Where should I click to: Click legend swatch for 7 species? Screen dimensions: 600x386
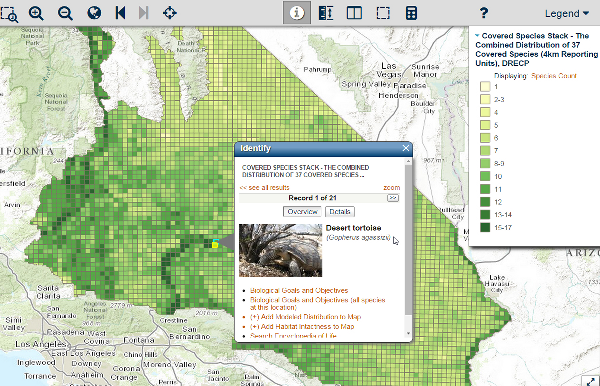click(485, 151)
